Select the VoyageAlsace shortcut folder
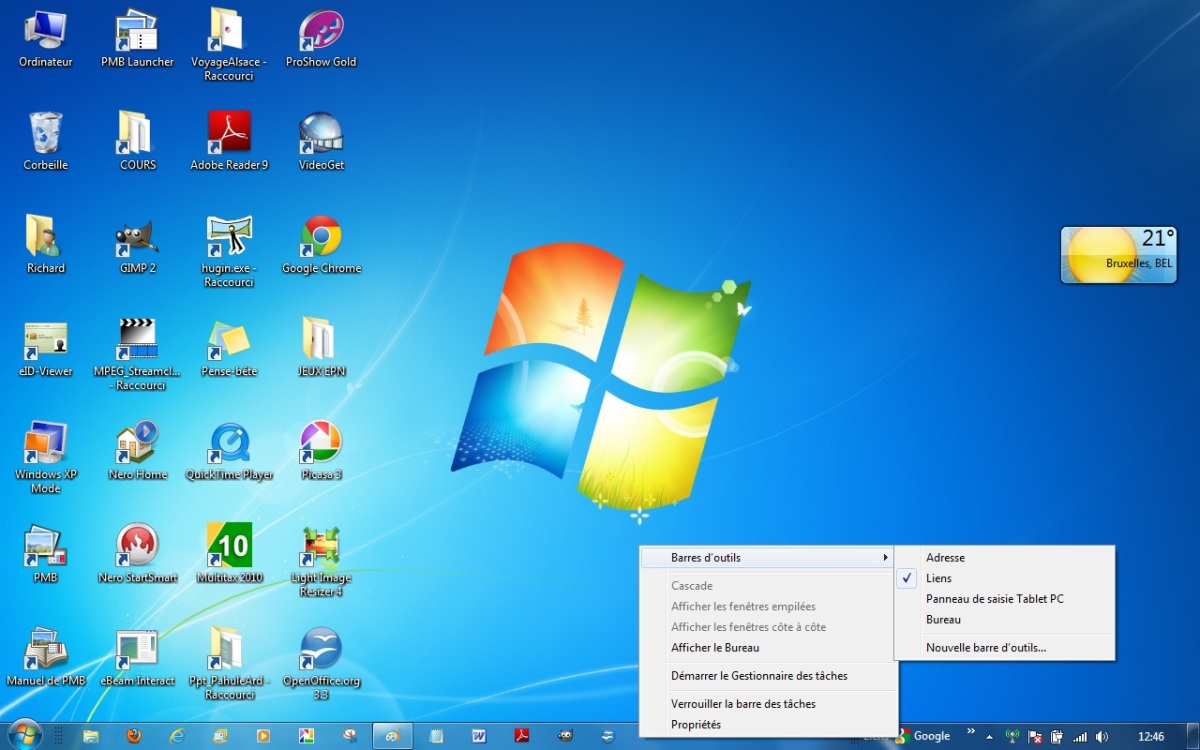 [229, 46]
